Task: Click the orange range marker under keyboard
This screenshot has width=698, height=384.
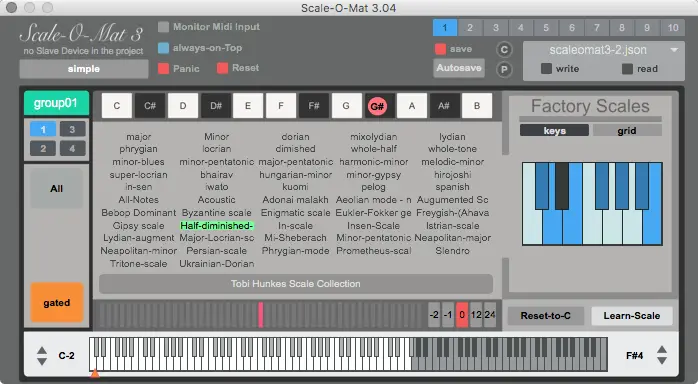Action: coord(94,373)
